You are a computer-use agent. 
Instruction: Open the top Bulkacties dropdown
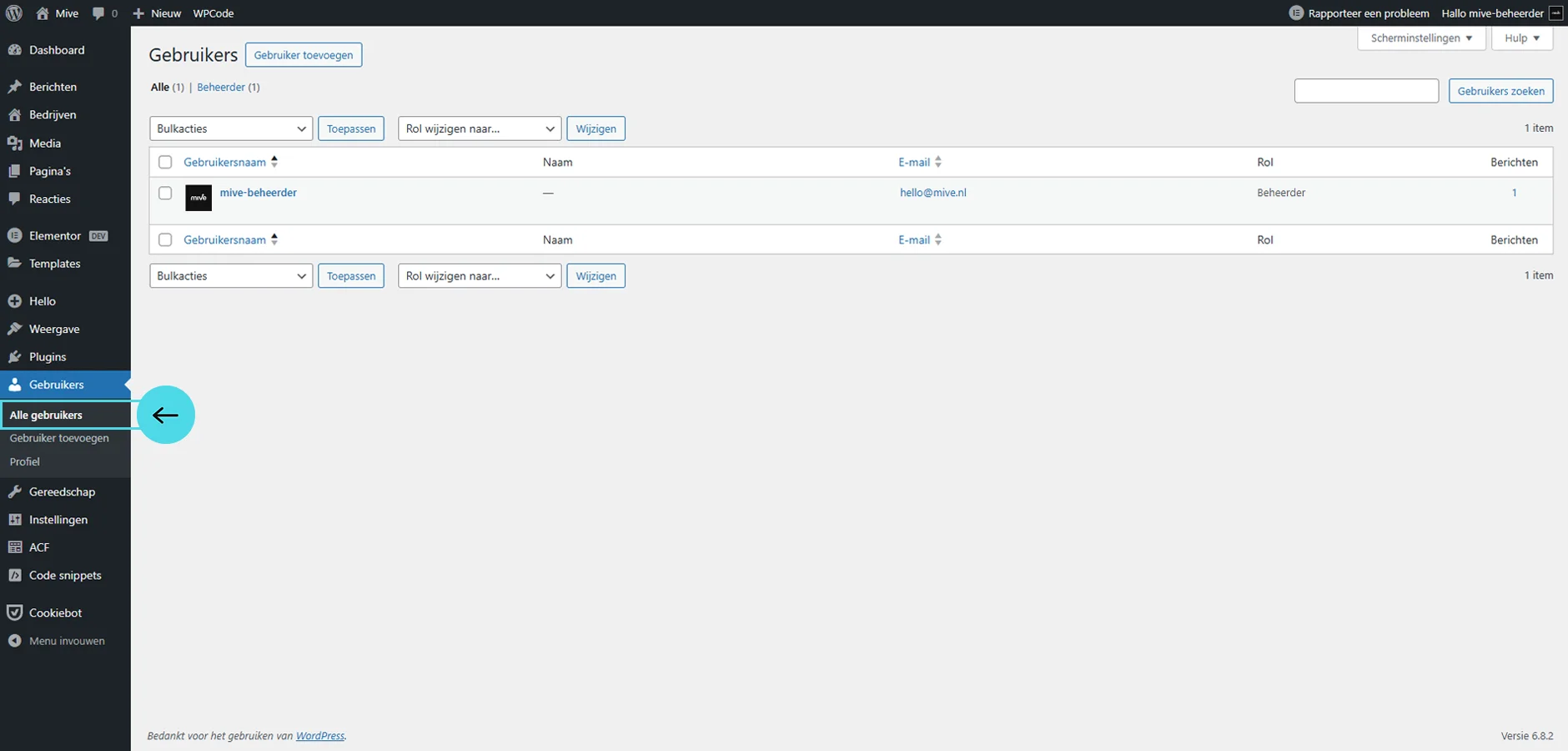pyautogui.click(x=231, y=129)
